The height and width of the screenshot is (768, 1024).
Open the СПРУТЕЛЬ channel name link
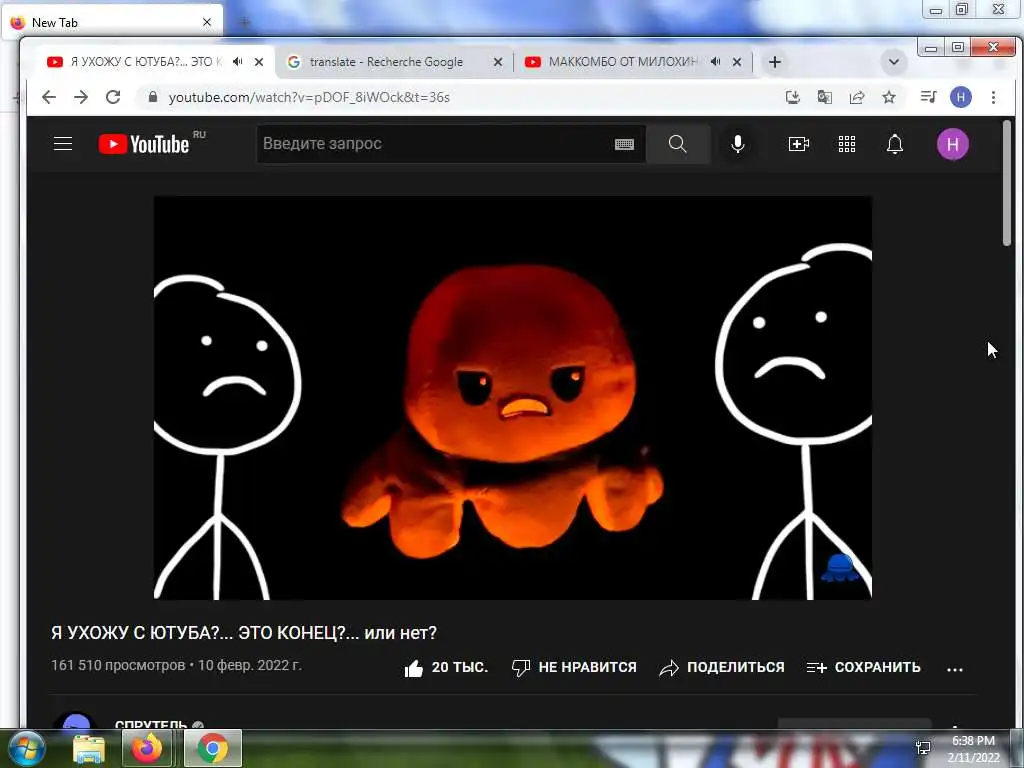click(151, 724)
